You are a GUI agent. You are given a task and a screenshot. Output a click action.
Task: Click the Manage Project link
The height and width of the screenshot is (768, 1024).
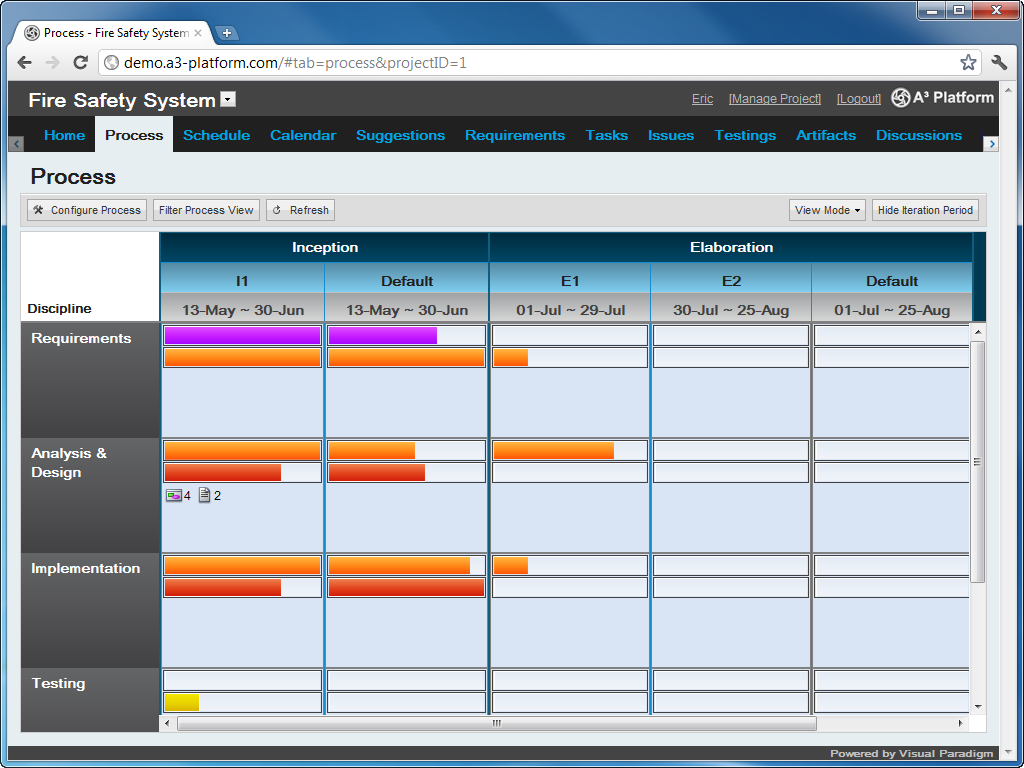point(775,99)
